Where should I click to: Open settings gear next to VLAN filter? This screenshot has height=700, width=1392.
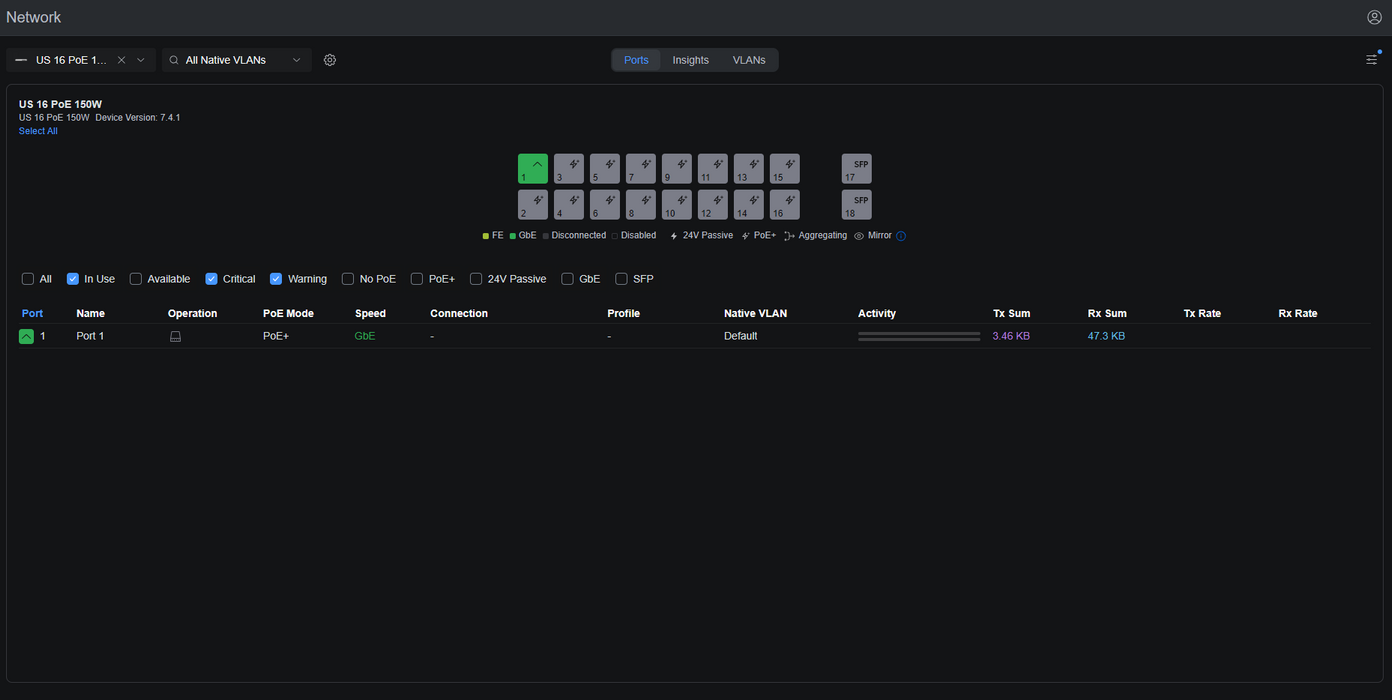330,60
